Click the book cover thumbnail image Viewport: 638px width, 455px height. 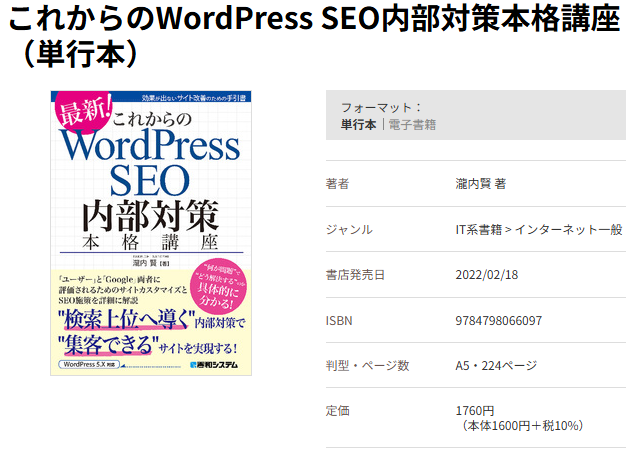[151, 233]
